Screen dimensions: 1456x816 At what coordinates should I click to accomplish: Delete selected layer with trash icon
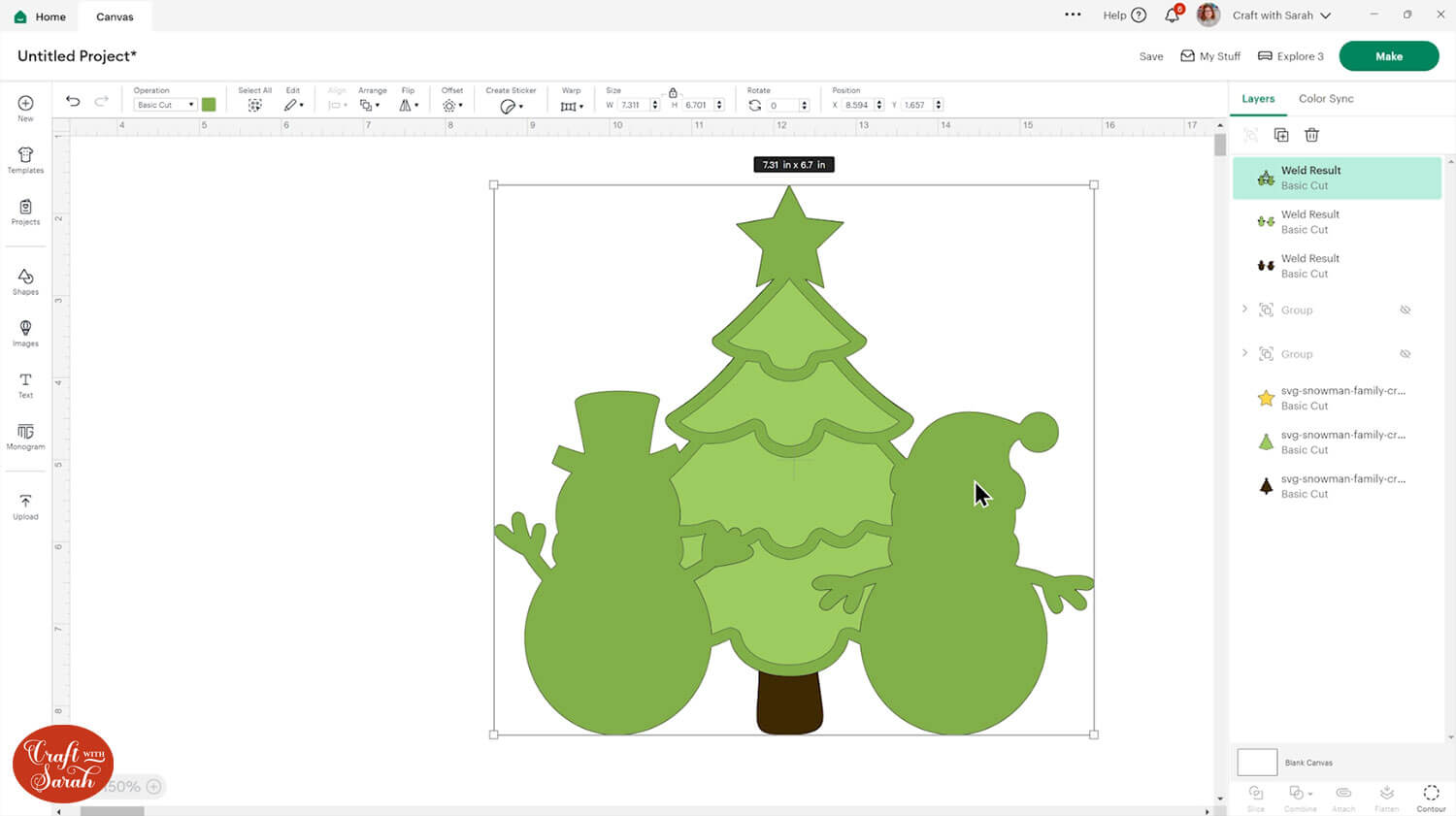[x=1311, y=135]
